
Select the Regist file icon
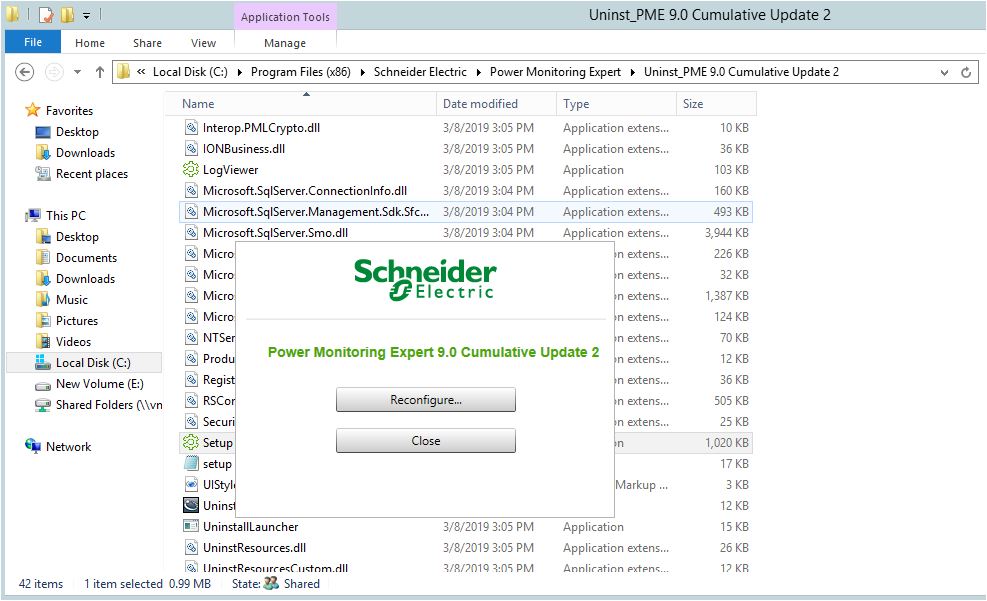click(x=191, y=379)
